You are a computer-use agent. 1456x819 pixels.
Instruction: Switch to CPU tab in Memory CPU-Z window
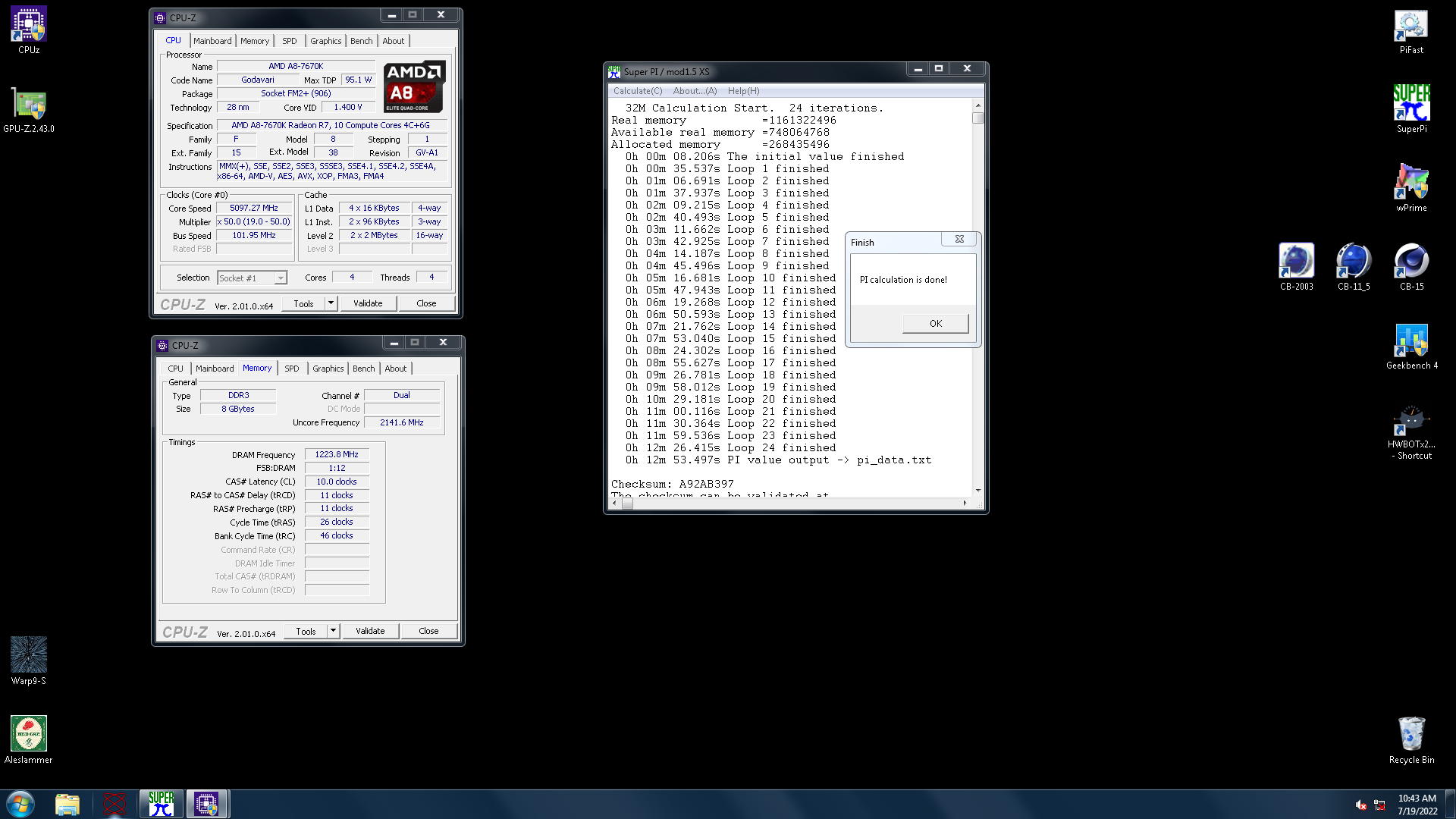[x=176, y=369]
